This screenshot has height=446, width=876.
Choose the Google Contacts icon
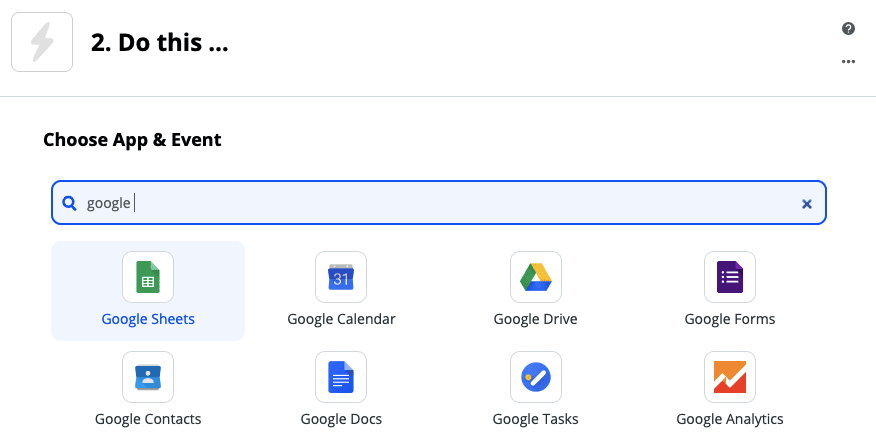(148, 377)
